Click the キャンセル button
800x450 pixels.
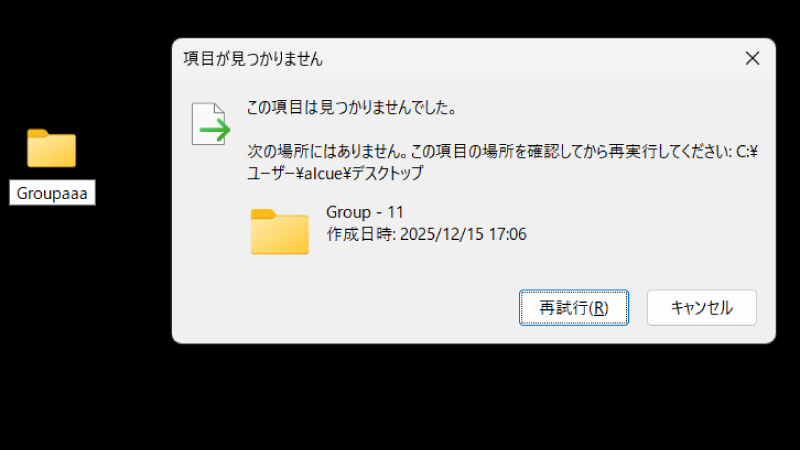(702, 308)
